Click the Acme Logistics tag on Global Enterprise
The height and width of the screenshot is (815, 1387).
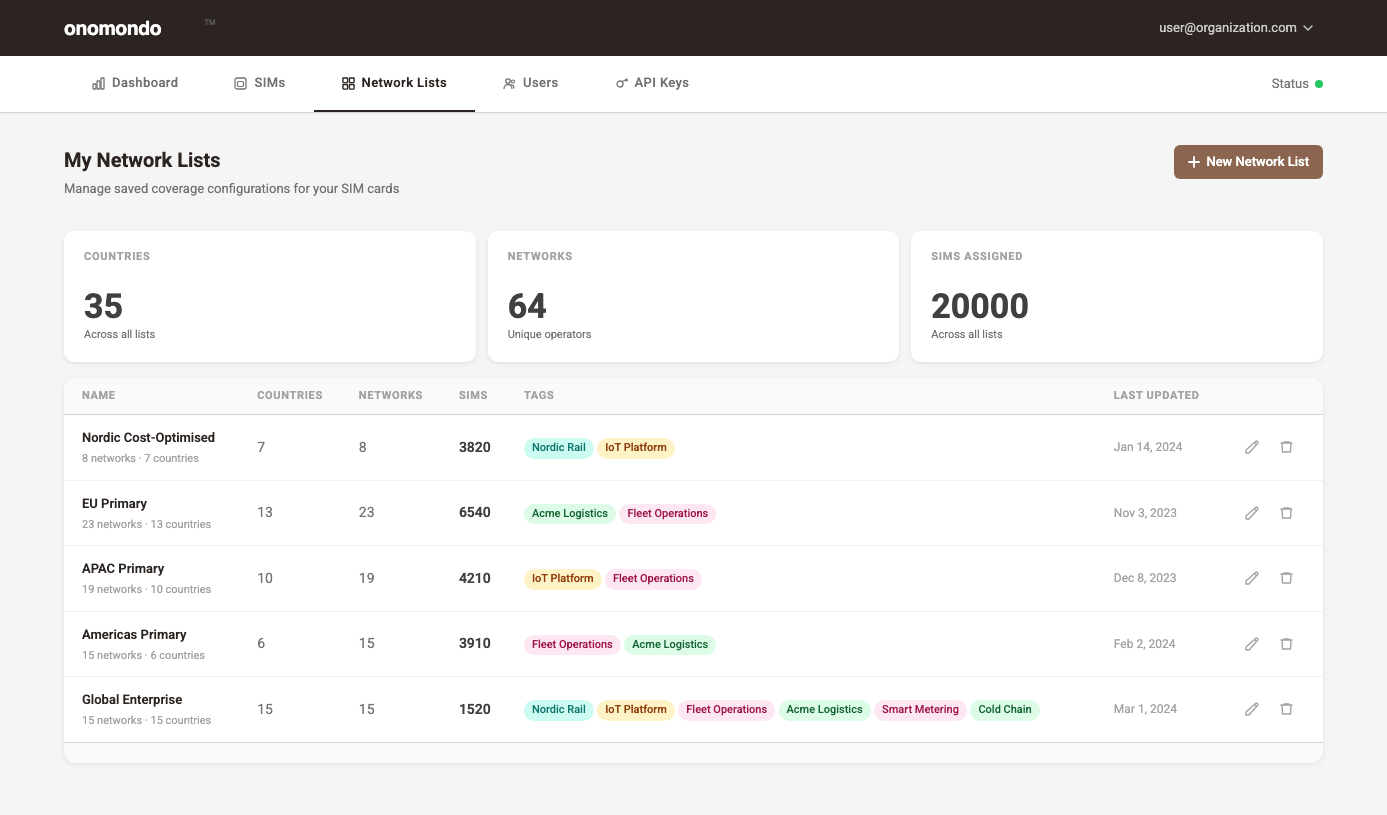pyautogui.click(x=824, y=710)
